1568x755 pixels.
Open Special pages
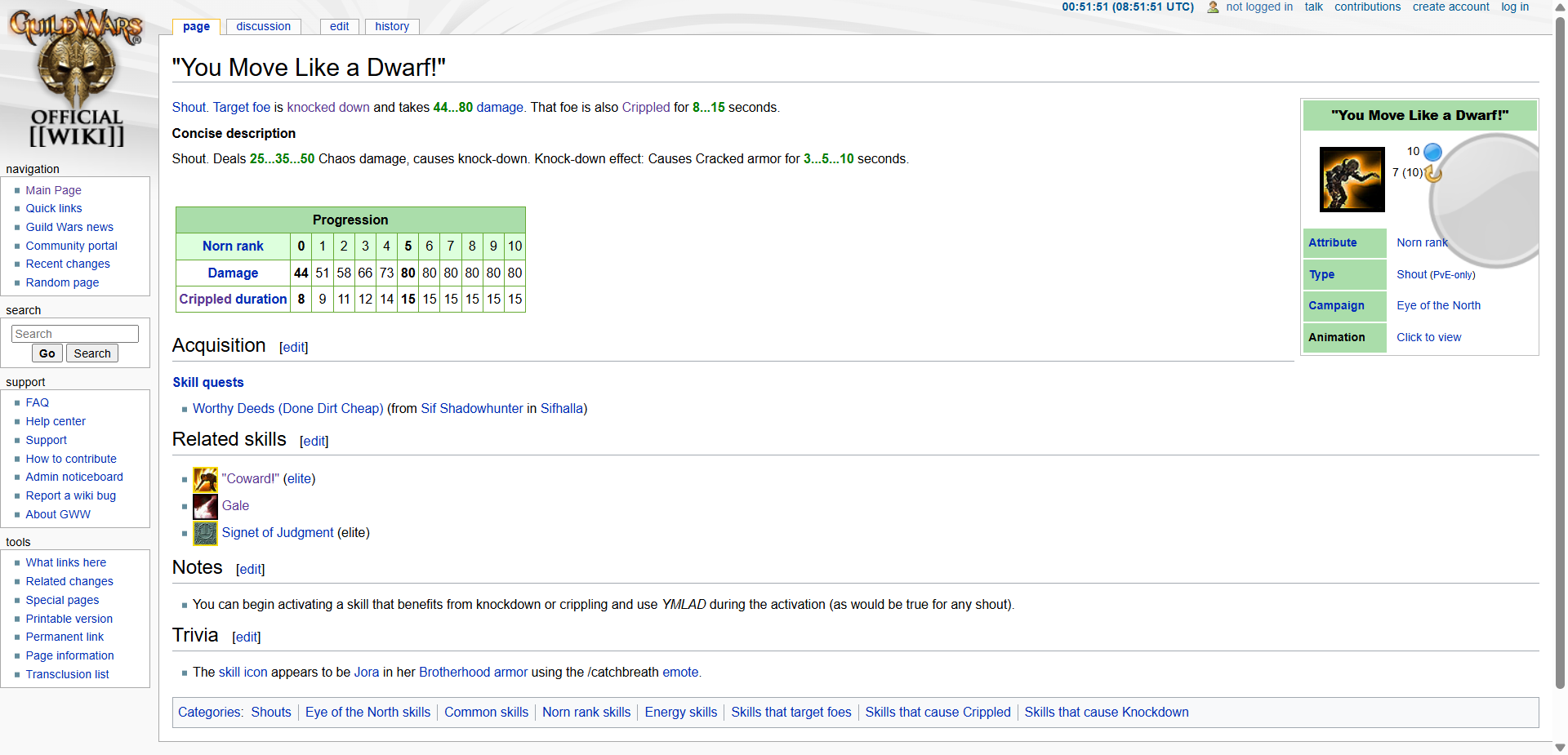pos(62,600)
